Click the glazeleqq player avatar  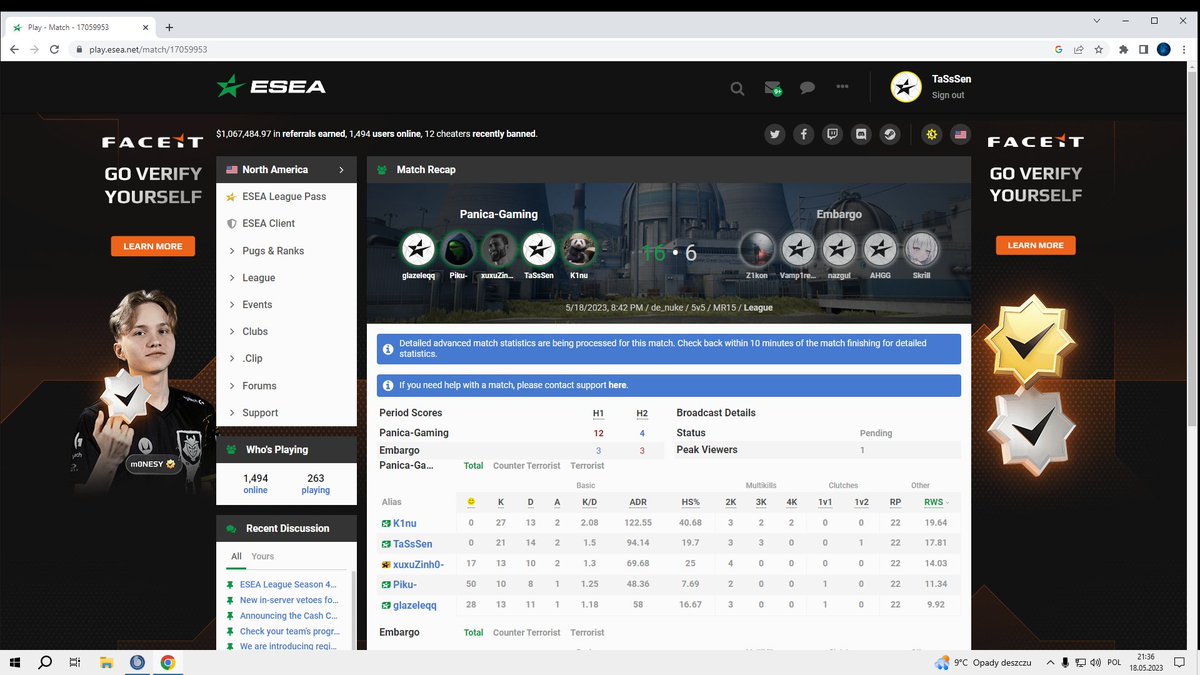click(418, 249)
